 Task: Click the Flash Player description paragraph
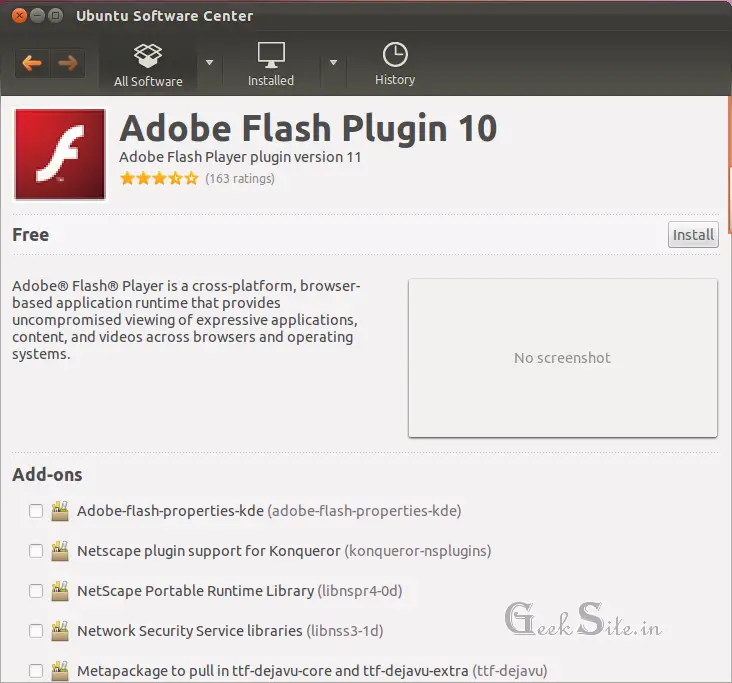pyautogui.click(x=186, y=320)
